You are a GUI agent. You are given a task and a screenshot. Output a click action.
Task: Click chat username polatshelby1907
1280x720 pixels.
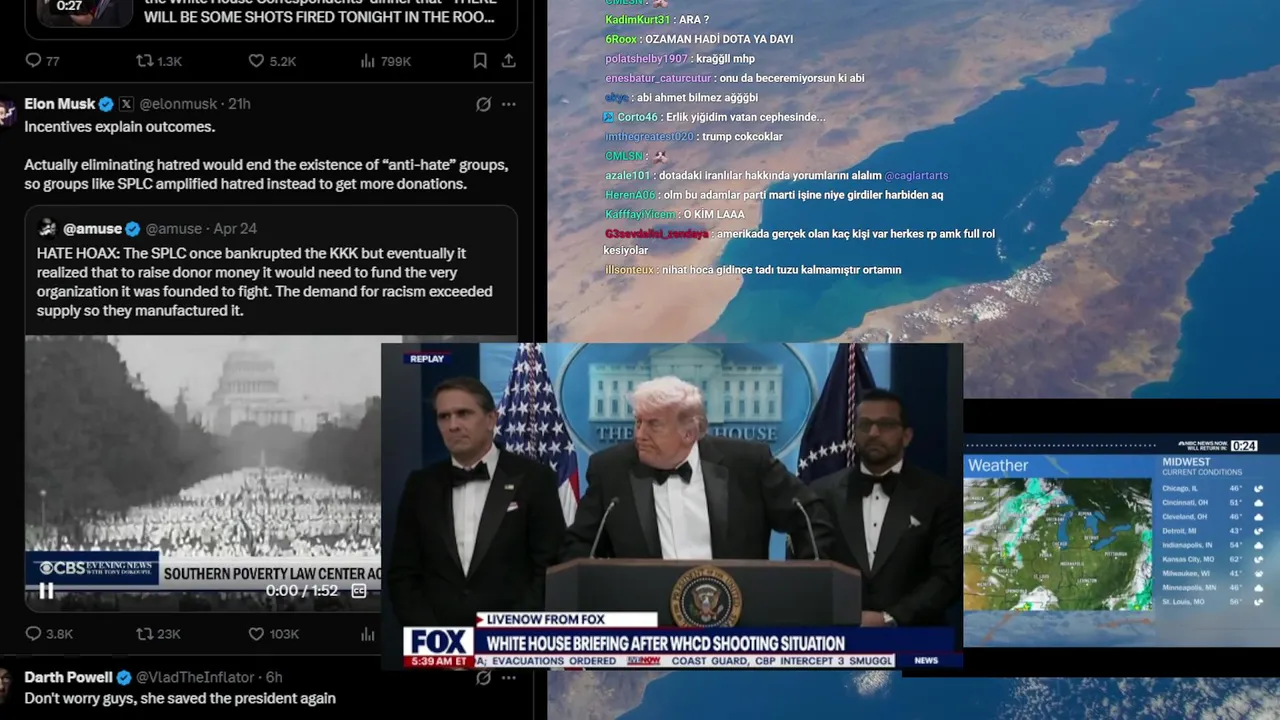646,59
